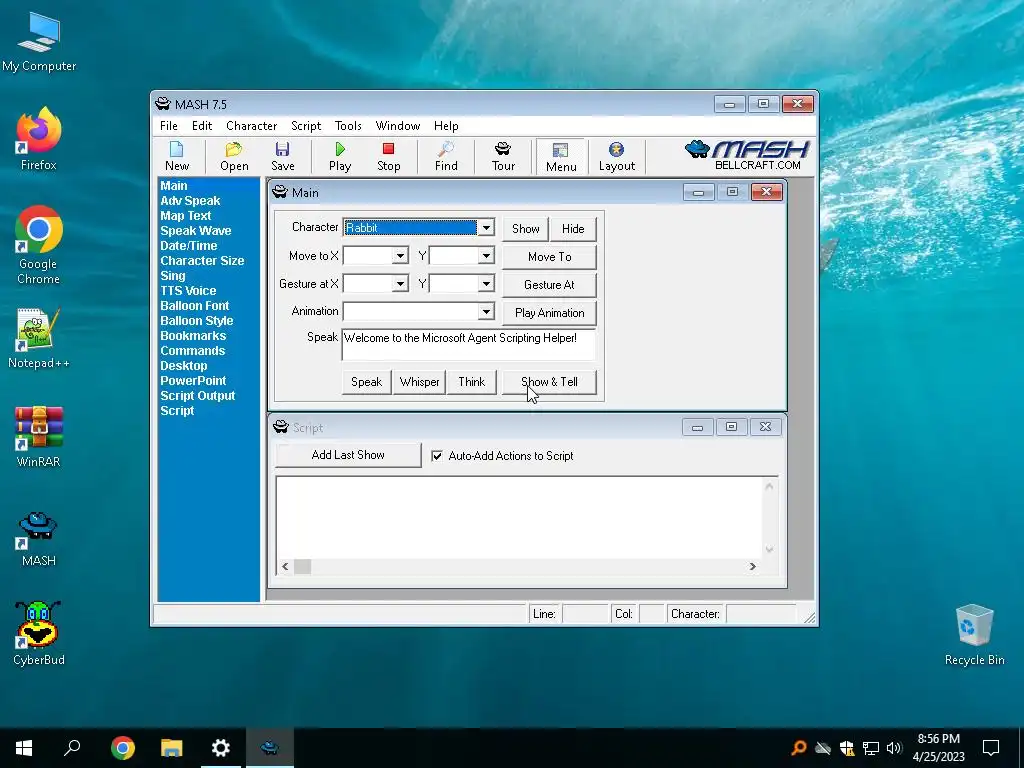Click the Speak button below the text box

pos(366,382)
